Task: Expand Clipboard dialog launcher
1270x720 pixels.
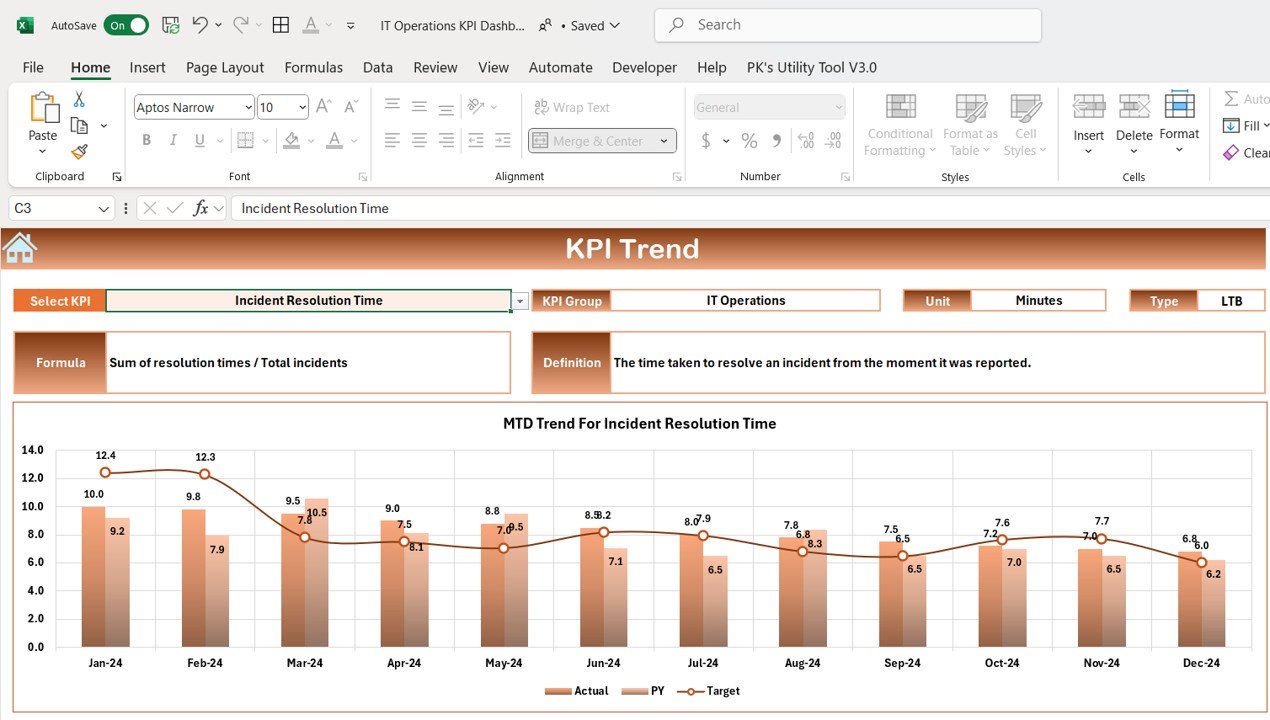Action: pyautogui.click(x=117, y=177)
